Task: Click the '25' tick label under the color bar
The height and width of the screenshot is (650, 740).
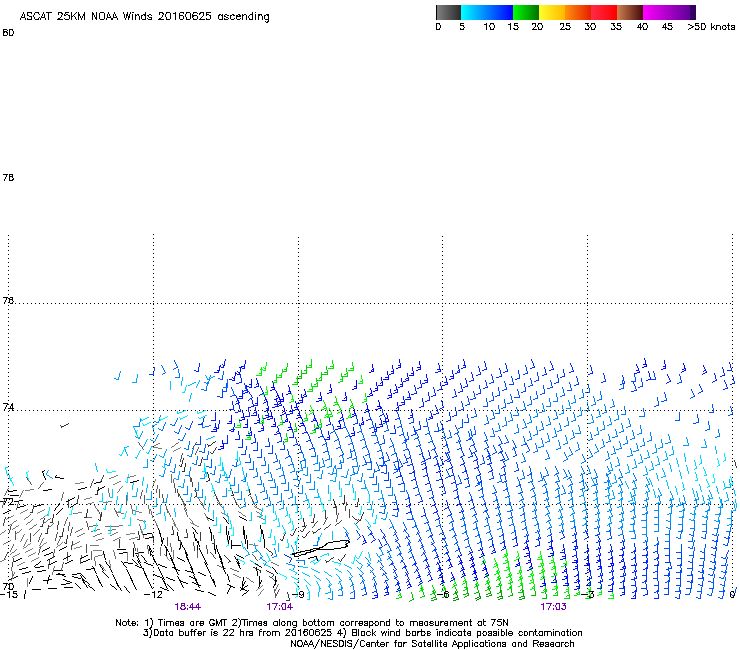Action: pos(565,27)
